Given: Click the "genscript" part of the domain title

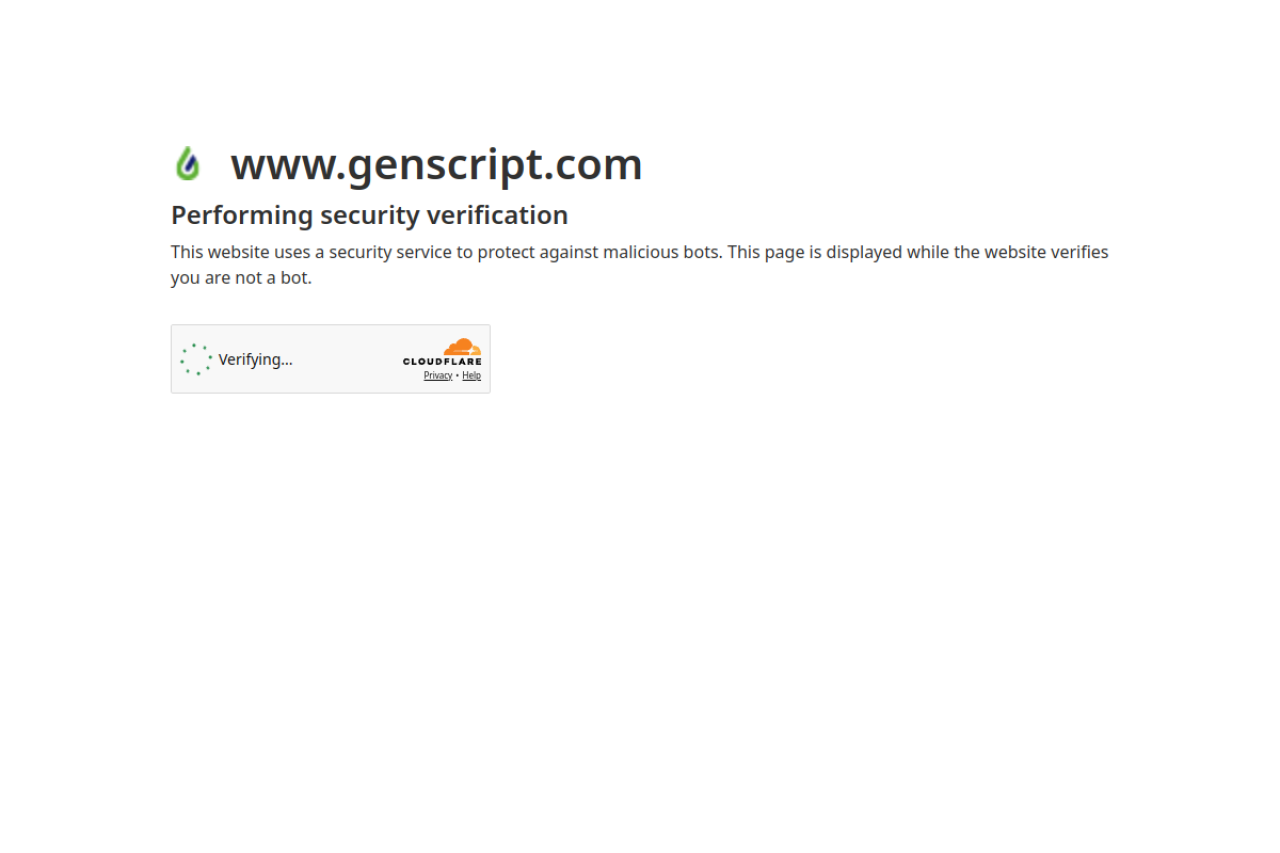Looking at the screenshot, I should [445, 164].
